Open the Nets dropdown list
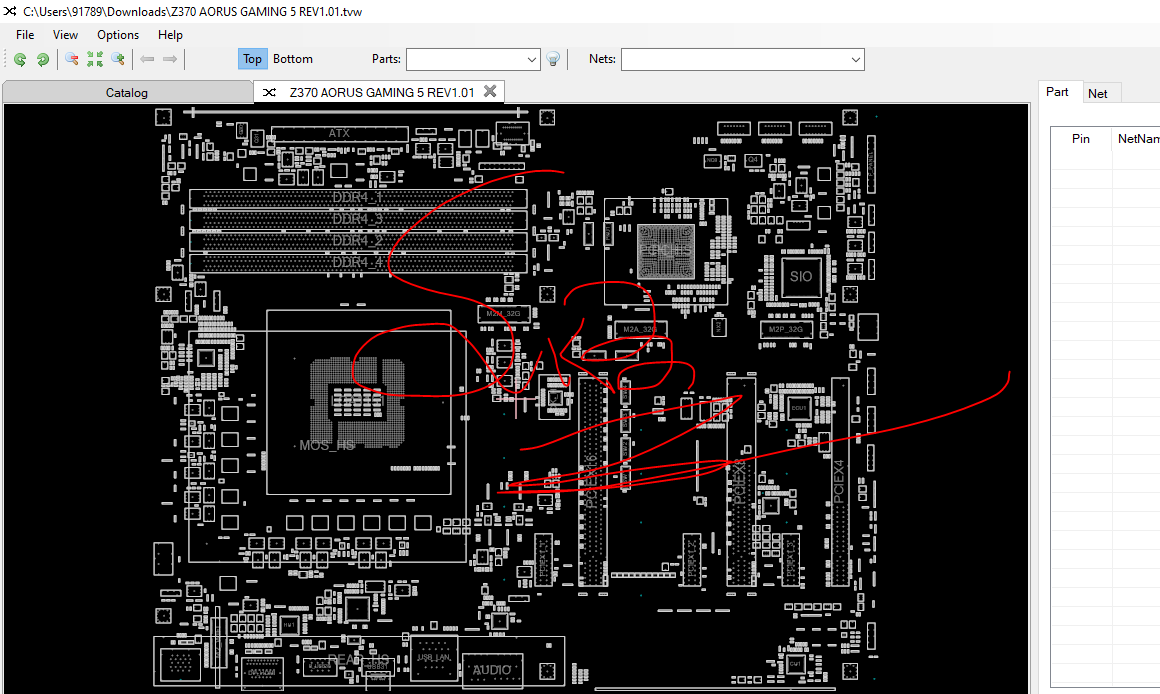The image size is (1160, 694). point(856,59)
